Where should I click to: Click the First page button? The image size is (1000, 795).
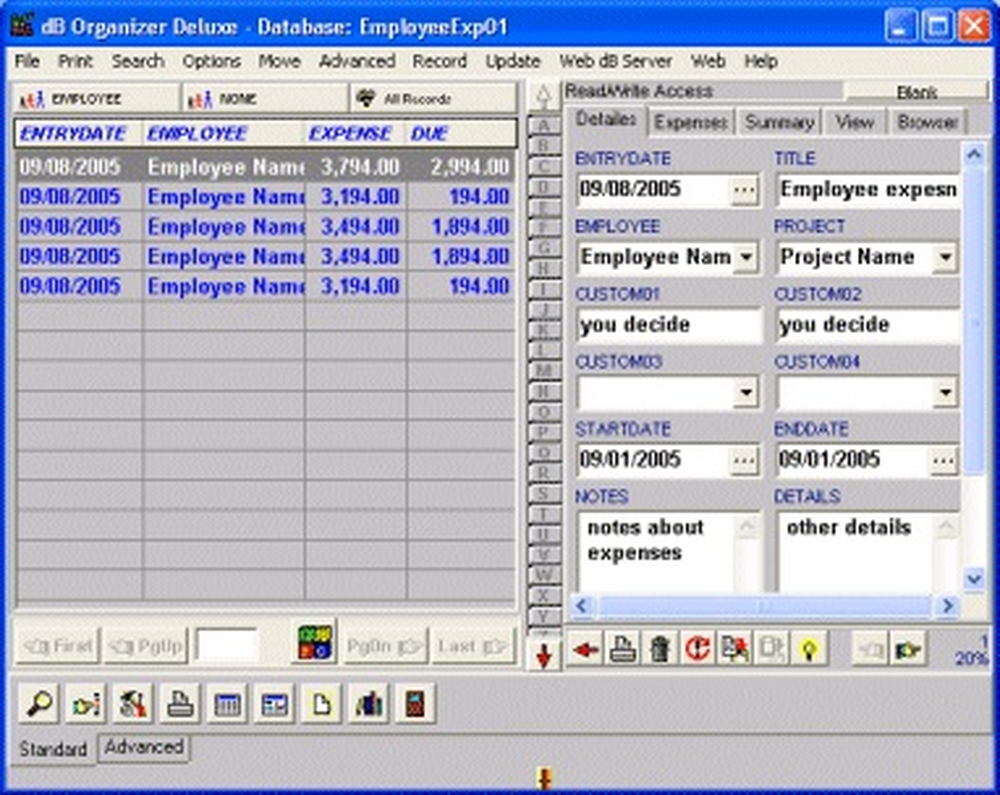pyautogui.click(x=57, y=646)
